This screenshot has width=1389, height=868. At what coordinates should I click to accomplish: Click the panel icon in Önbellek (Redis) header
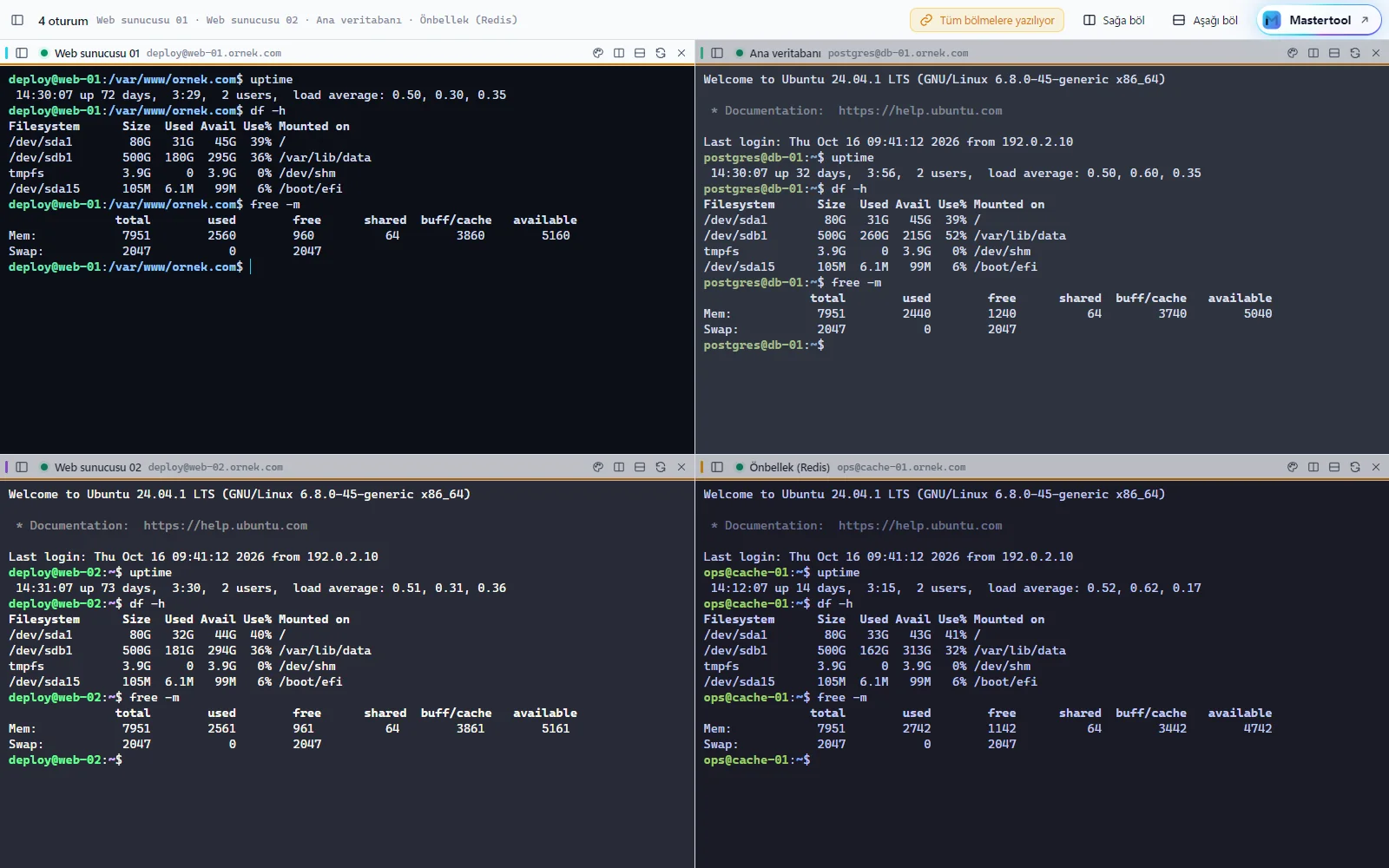[717, 467]
